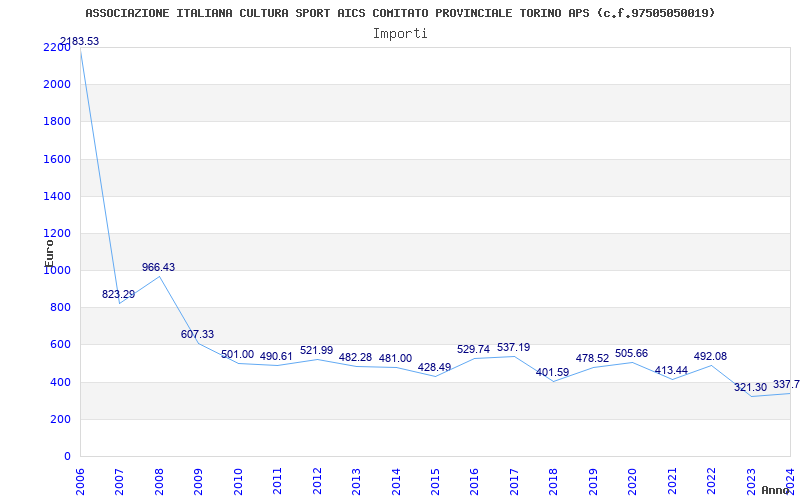
Task: Click the Anno x-axis label
Action: [776, 490]
